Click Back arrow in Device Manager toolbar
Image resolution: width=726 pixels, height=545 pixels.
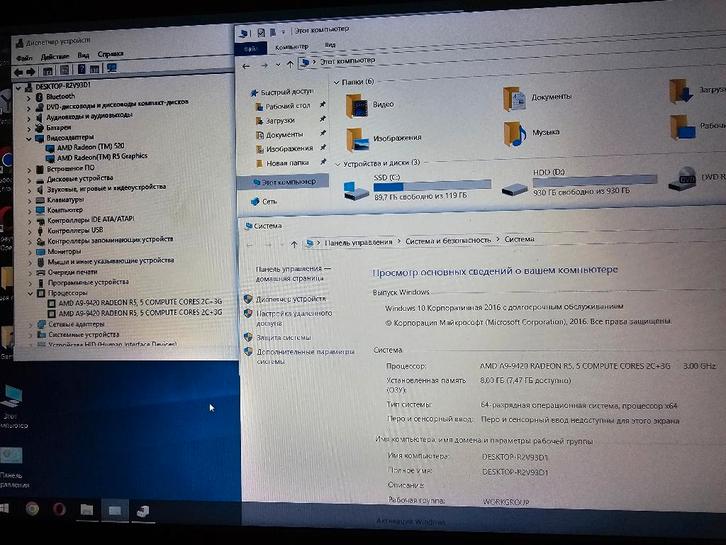[19, 72]
